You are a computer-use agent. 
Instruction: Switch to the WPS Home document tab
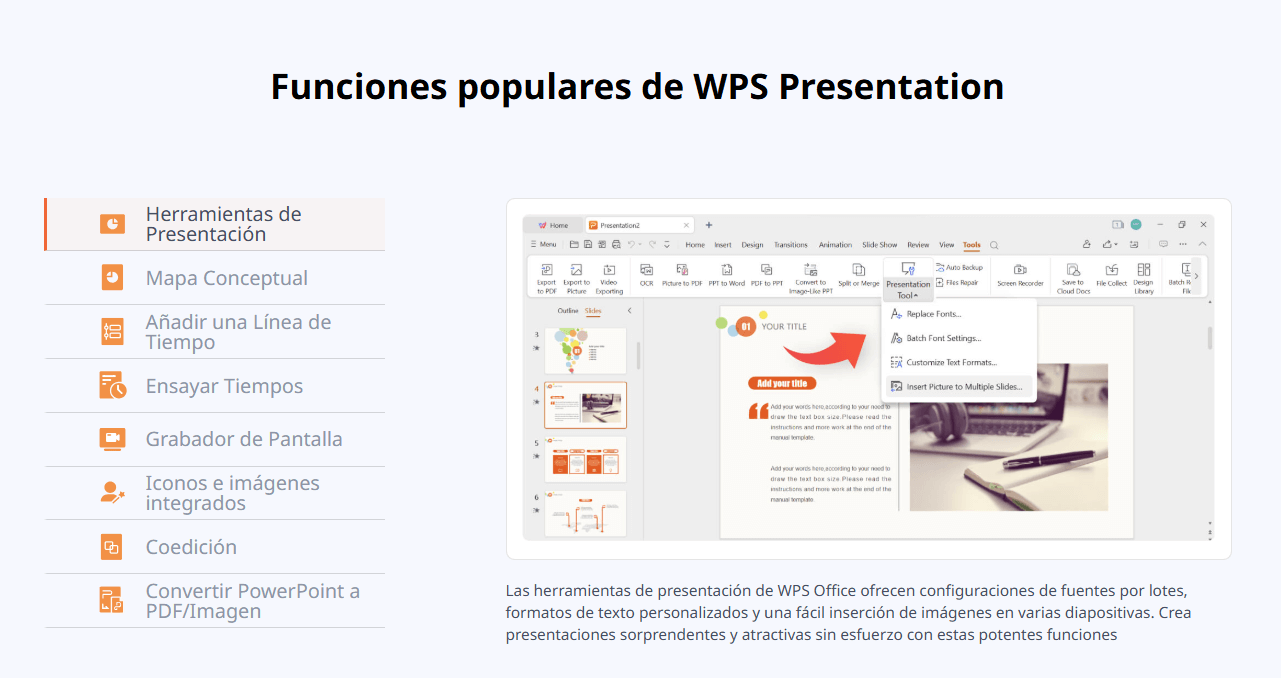coord(553,225)
